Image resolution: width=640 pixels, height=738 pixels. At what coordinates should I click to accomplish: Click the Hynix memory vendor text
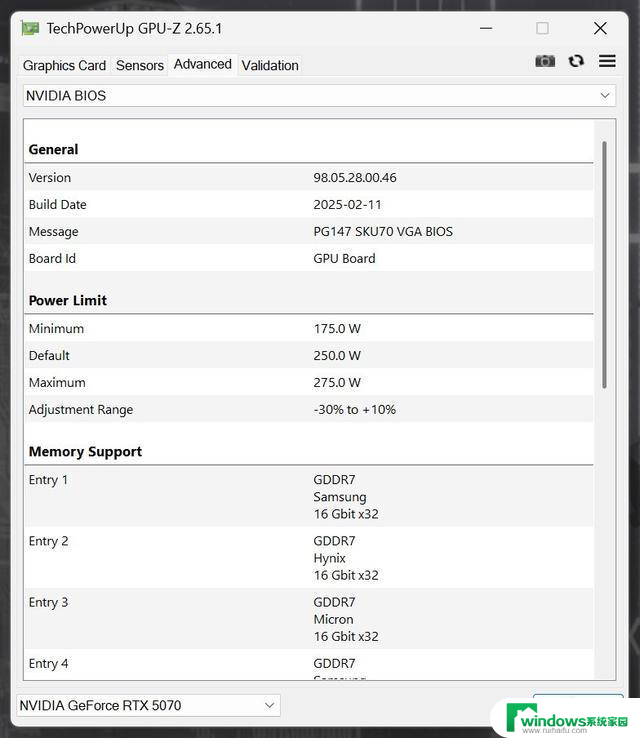[x=329, y=558]
